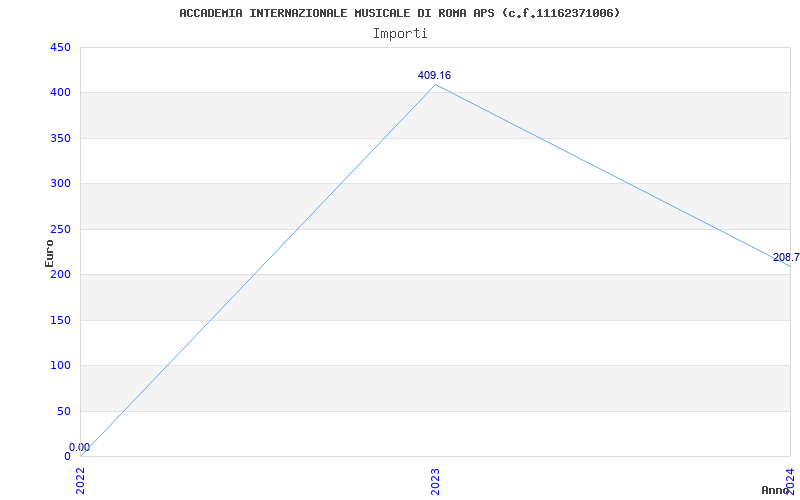Click the 300 y-axis tick label
This screenshot has width=800, height=500.
click(60, 184)
